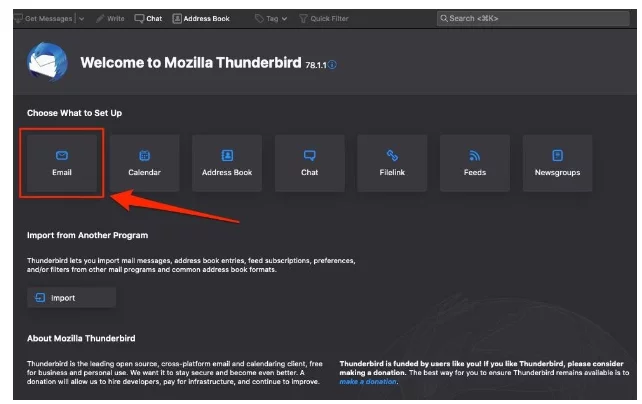Click the 'Welcome to Mozilla Thunderbird' heading
The image size is (642, 404).
[191, 63]
